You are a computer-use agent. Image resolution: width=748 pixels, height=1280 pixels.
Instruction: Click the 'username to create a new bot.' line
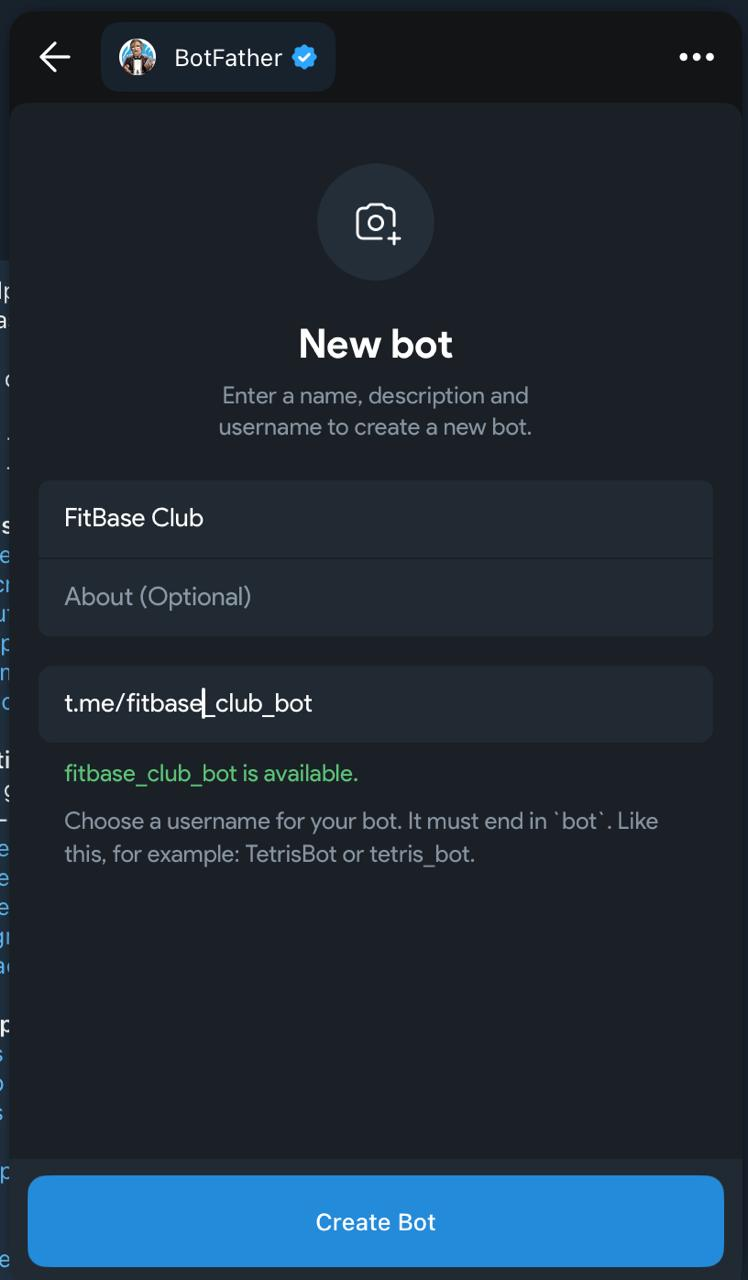(x=376, y=428)
